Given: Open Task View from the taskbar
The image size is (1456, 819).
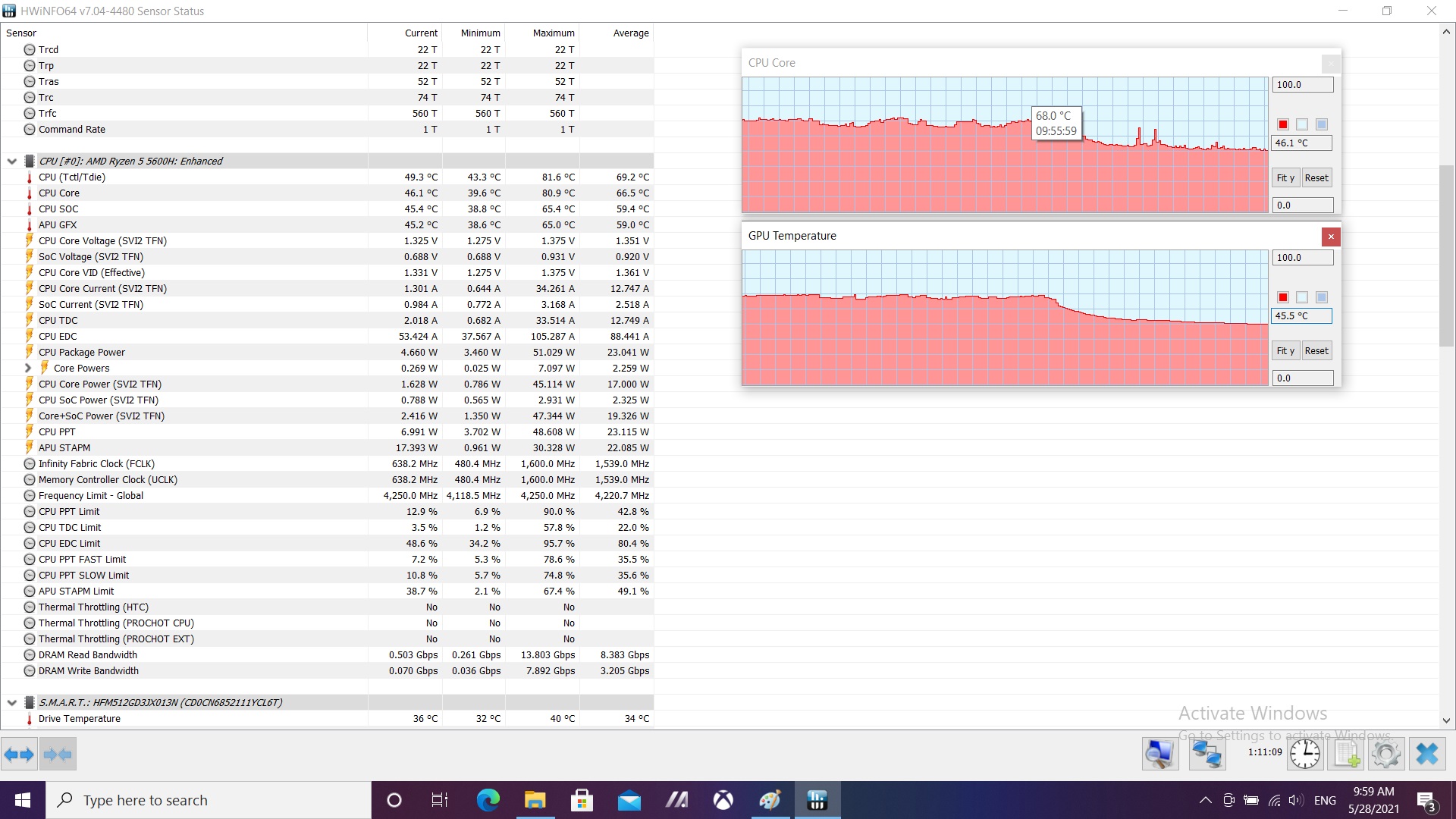Looking at the screenshot, I should 440,800.
